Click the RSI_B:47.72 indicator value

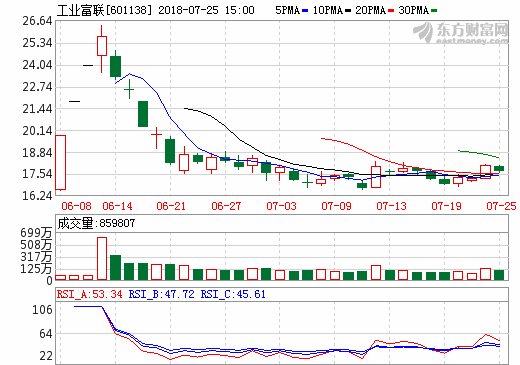click(161, 294)
